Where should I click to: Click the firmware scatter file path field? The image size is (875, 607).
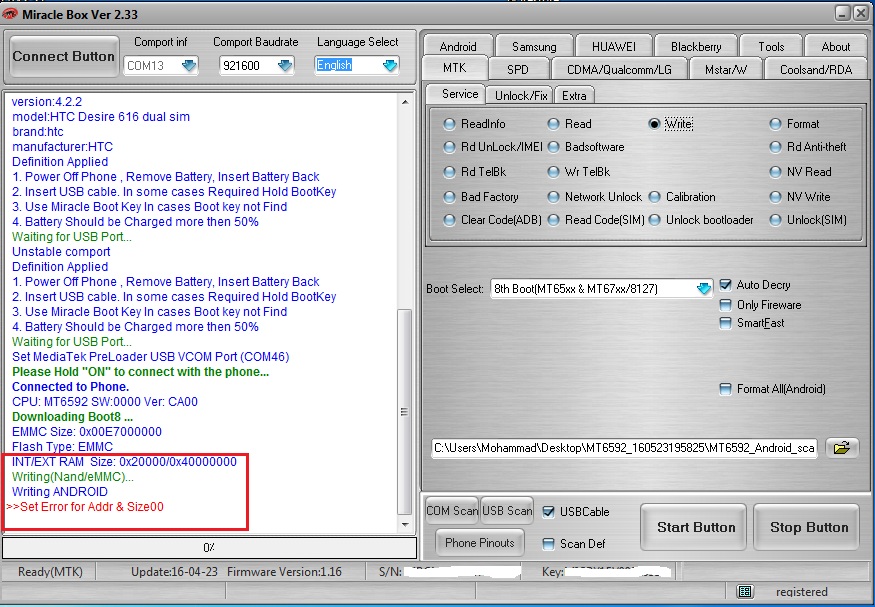click(x=624, y=448)
